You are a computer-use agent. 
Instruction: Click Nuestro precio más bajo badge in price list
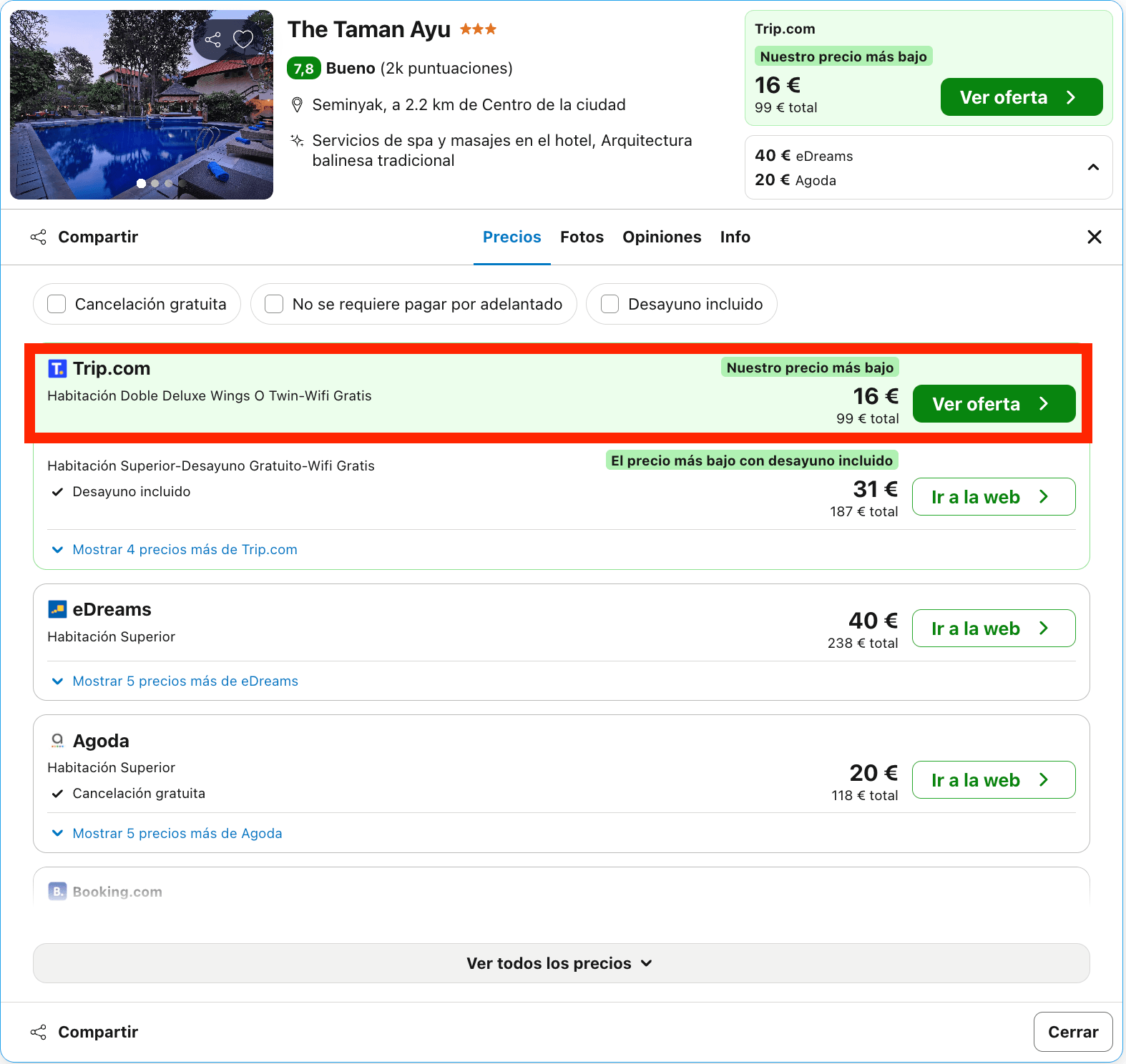coord(810,368)
